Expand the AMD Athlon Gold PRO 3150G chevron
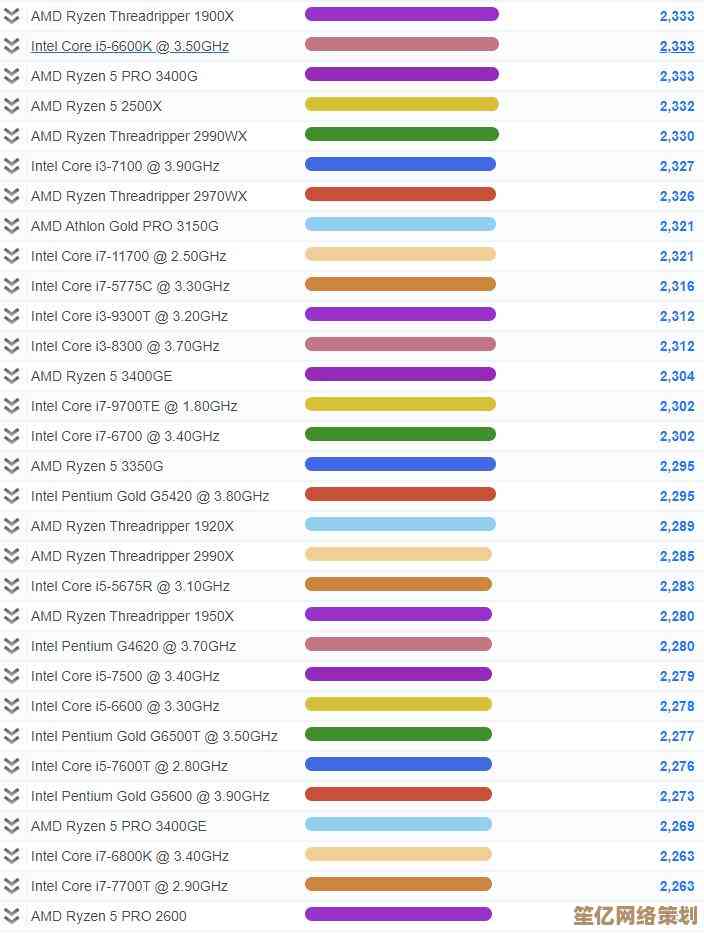 (x=12, y=226)
